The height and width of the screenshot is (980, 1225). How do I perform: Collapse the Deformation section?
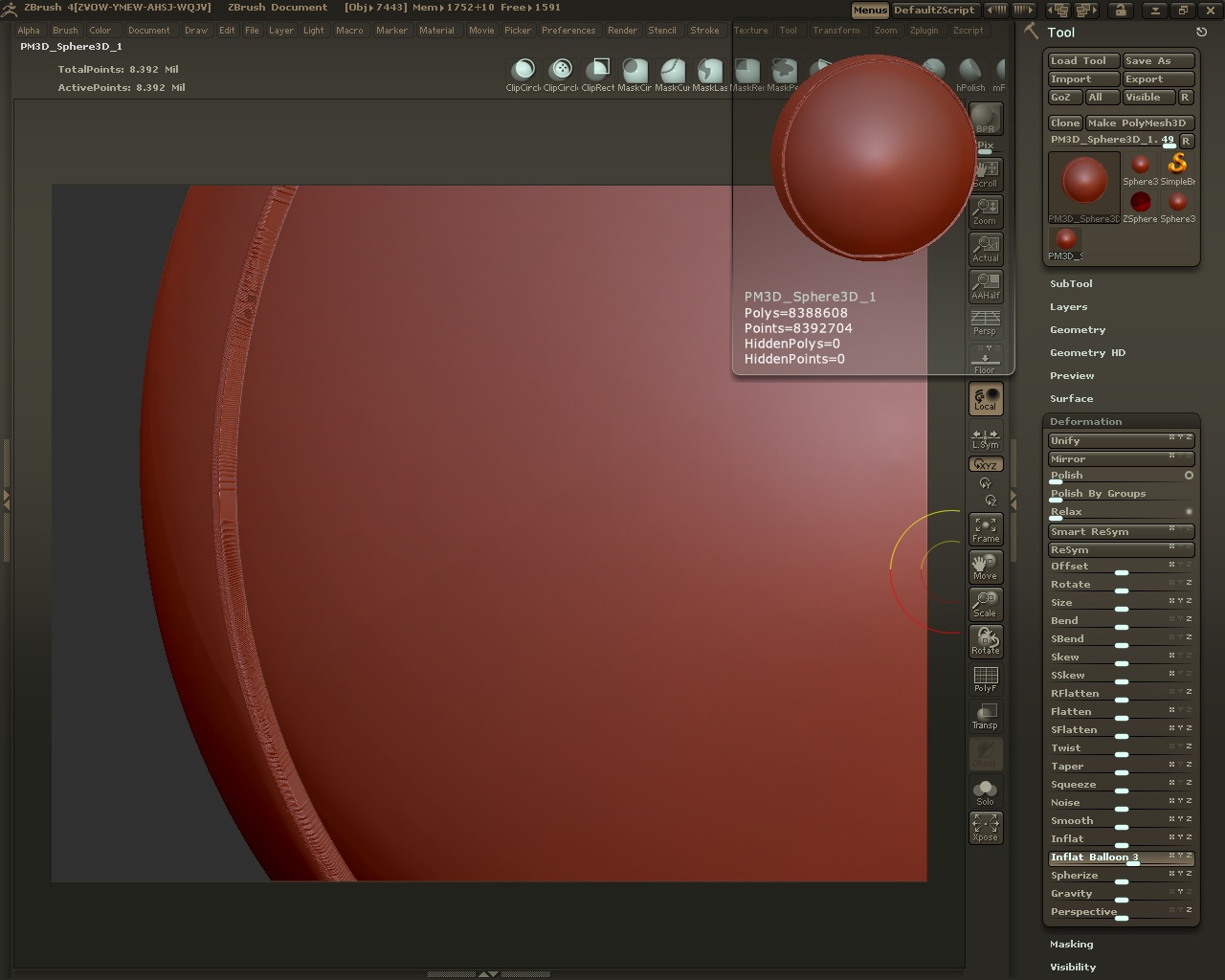tap(1085, 421)
